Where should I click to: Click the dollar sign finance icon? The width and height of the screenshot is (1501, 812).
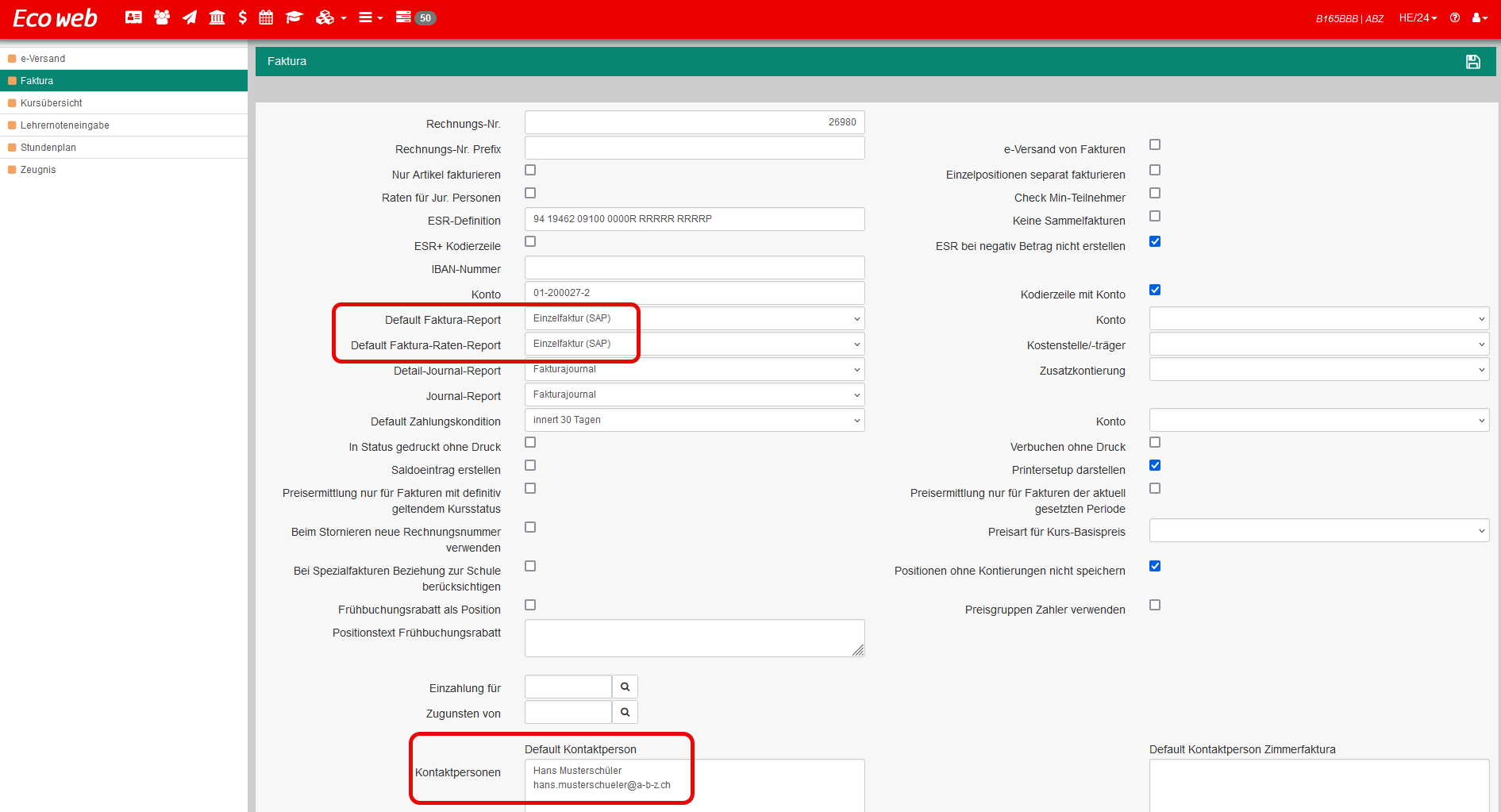click(243, 17)
